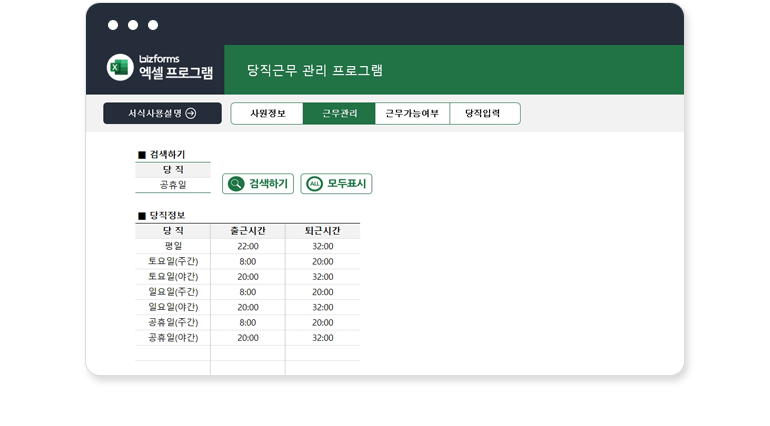
Task: Switch to the 사원정보 tab
Action: 267,114
